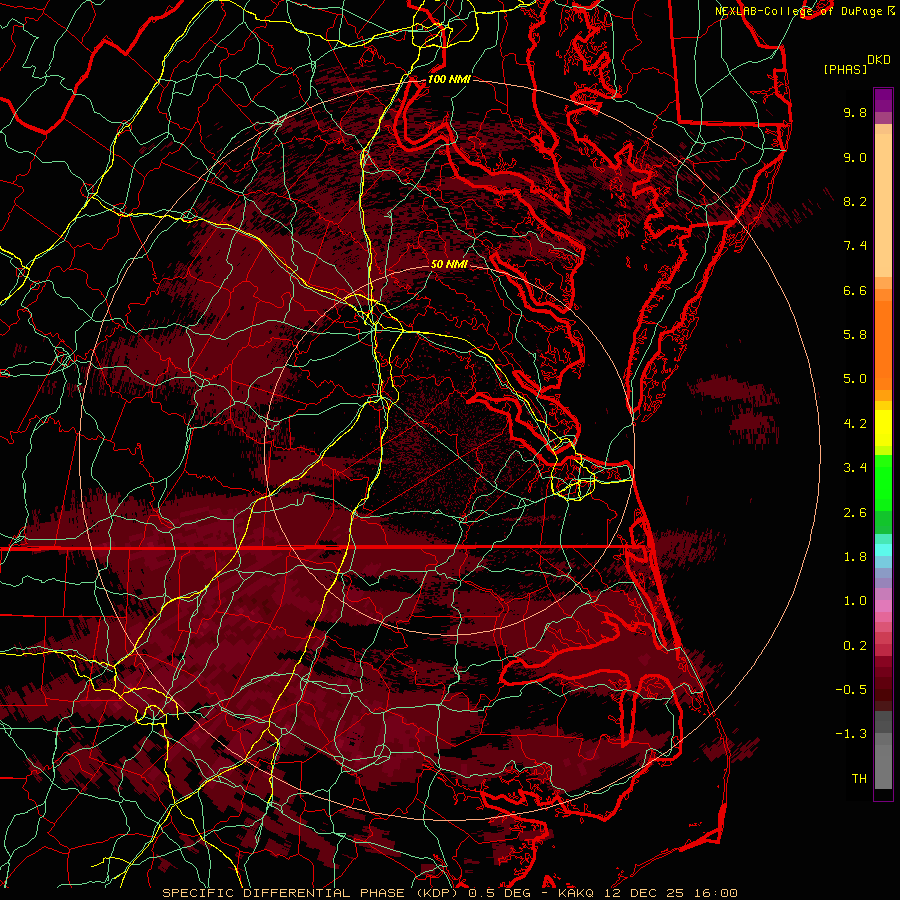This screenshot has width=900, height=900.
Task: Click the purple top segment of color bar
Action: tap(883, 100)
